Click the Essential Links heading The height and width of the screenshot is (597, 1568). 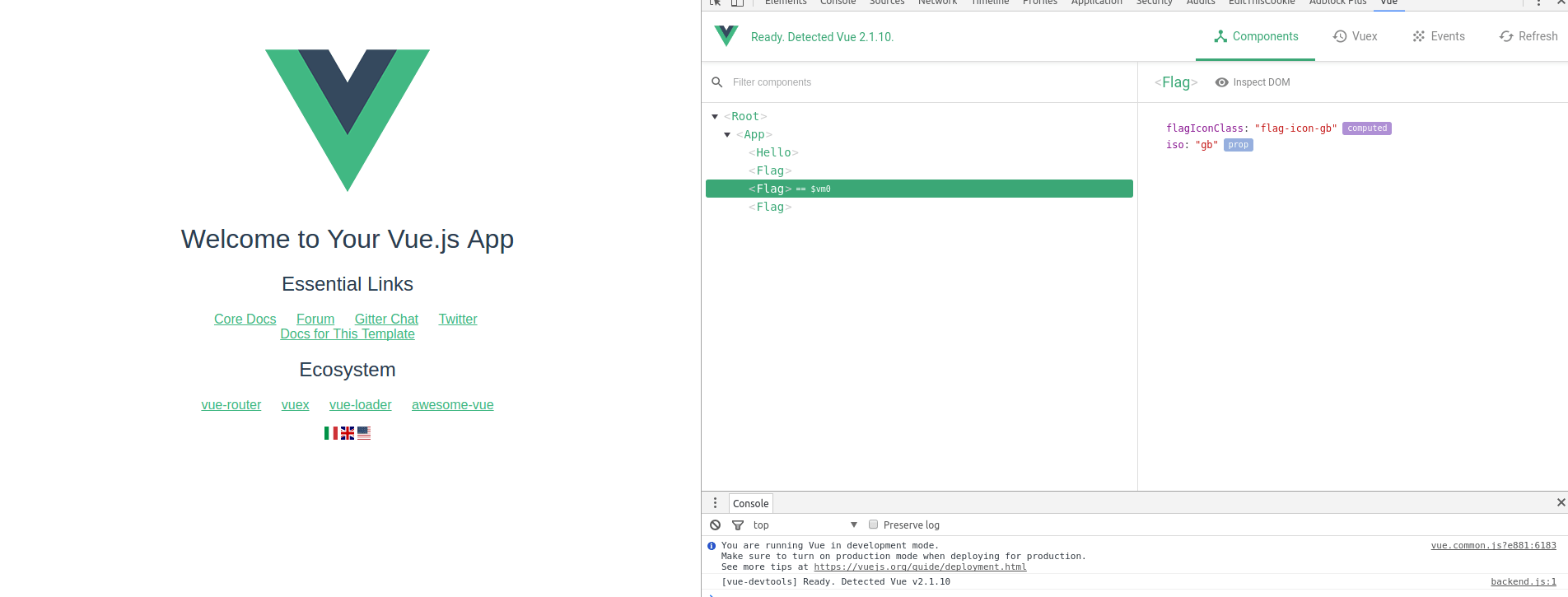(x=348, y=284)
